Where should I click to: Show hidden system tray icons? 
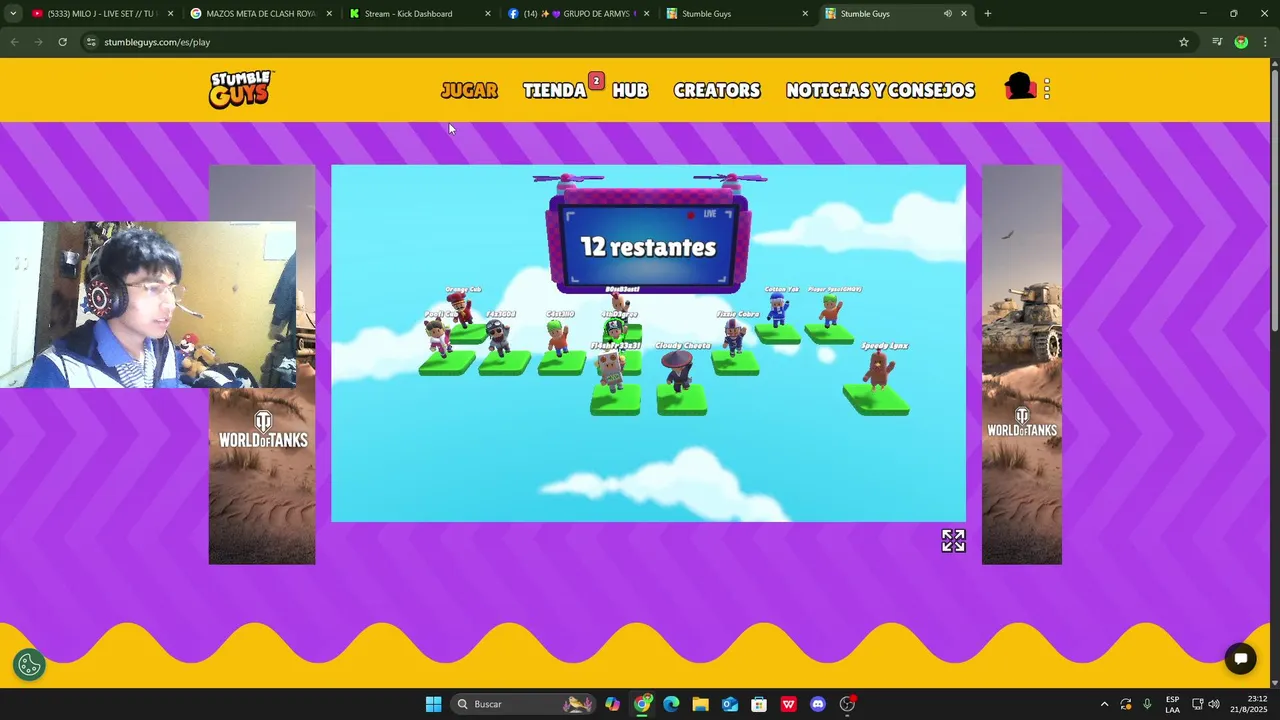1104,704
